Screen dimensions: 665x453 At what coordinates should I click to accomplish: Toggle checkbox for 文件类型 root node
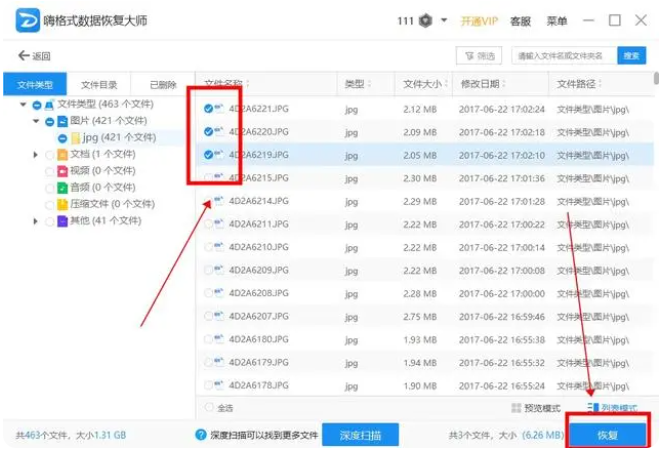[x=37, y=105]
